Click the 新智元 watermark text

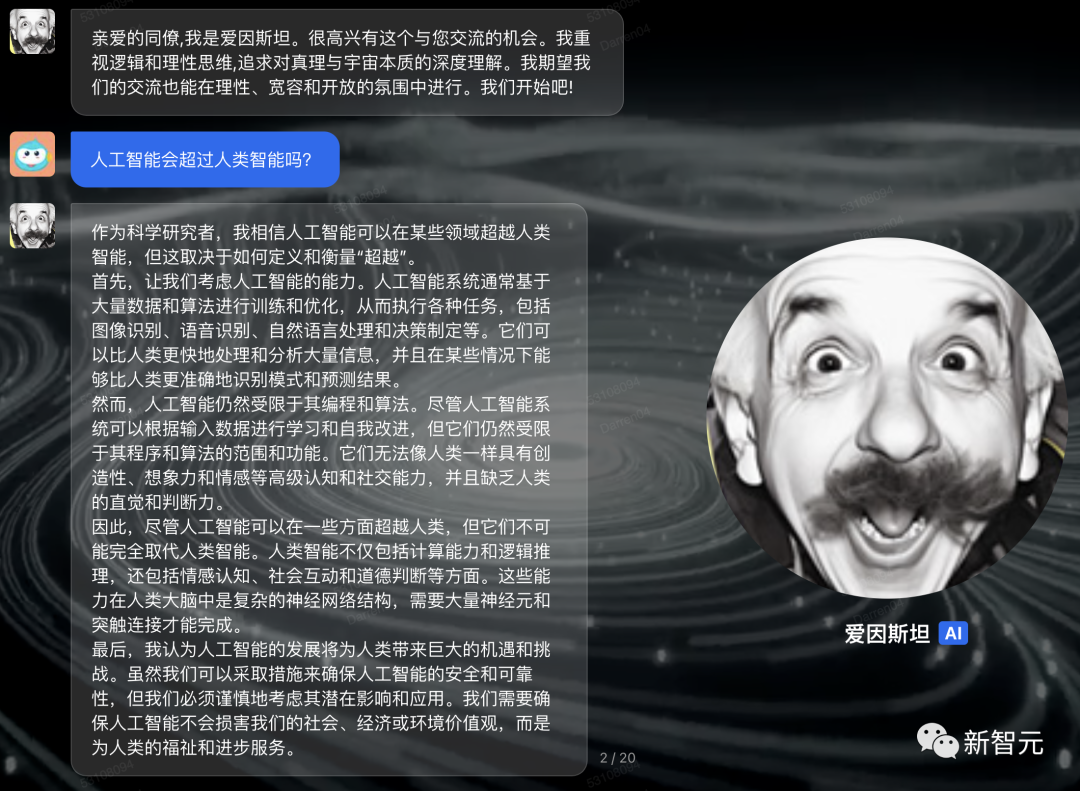1003,742
